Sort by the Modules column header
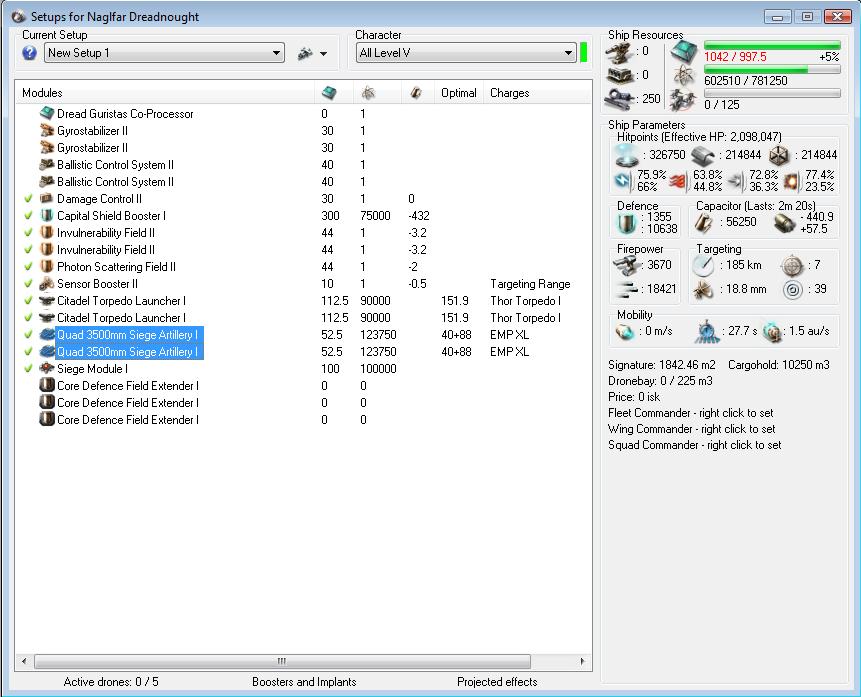861x697 pixels. point(164,93)
